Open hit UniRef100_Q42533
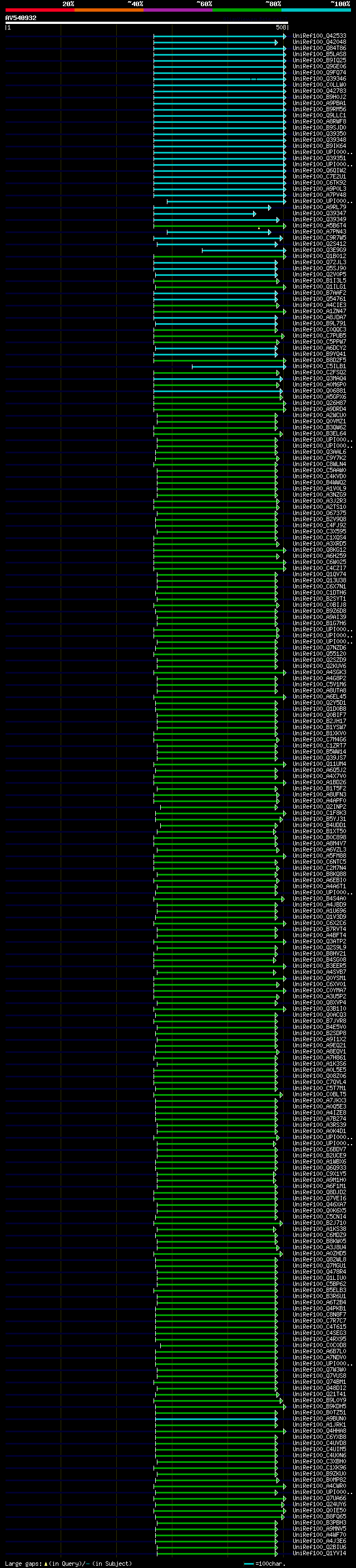Screen dimensions: 356x1568 [x=319, y=36]
